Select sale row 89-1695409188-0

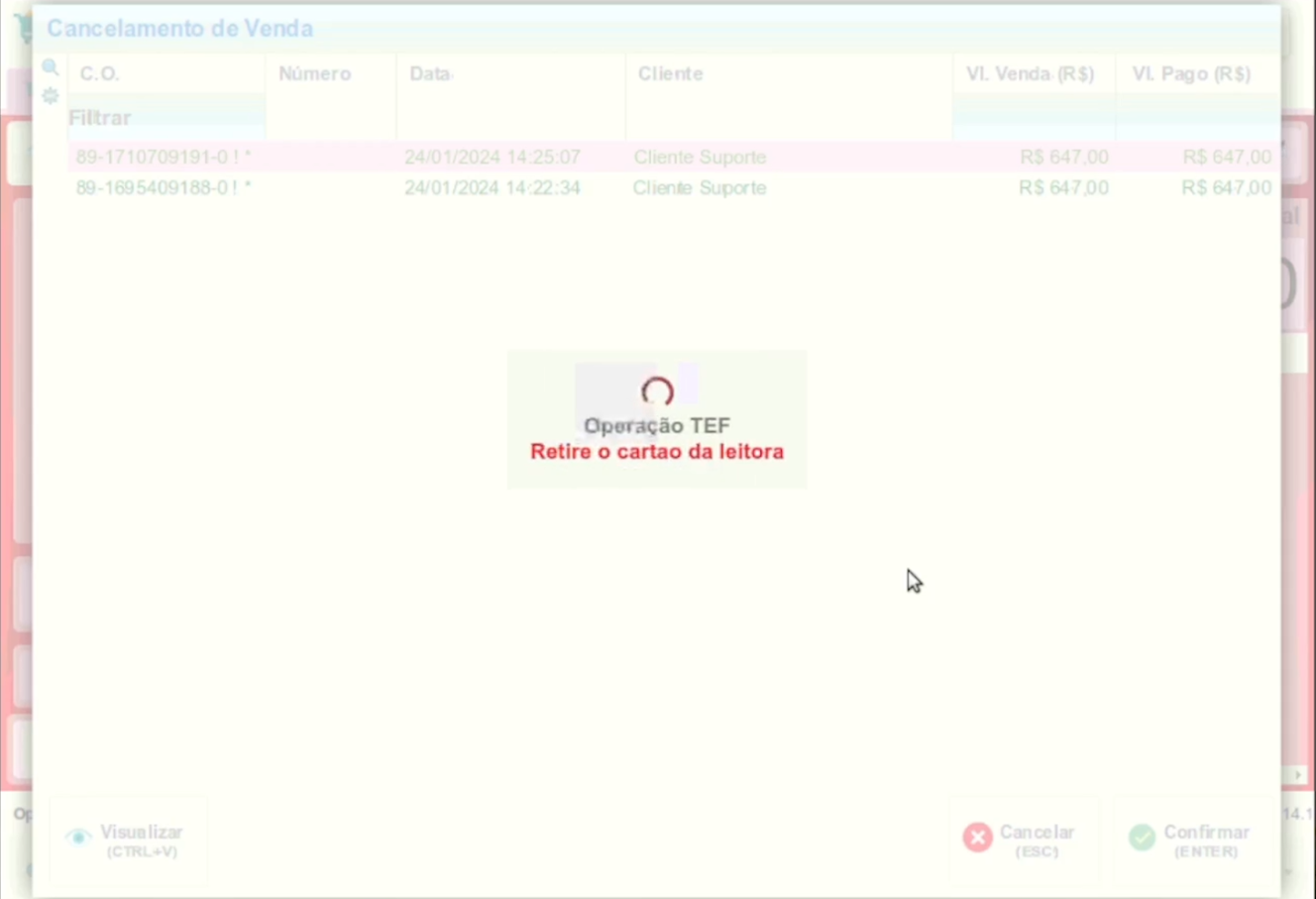164,188
